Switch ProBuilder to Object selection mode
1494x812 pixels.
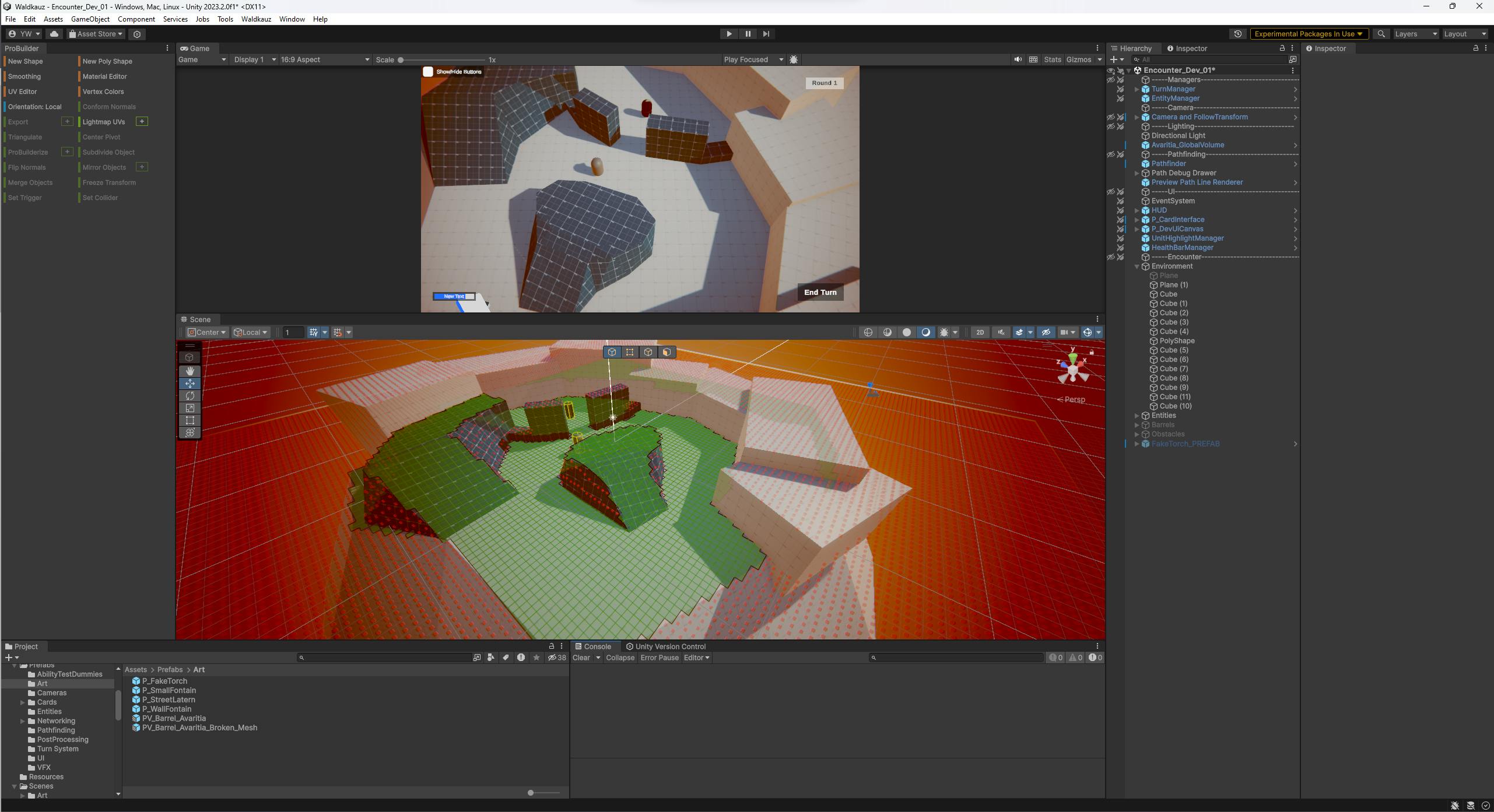(x=612, y=352)
